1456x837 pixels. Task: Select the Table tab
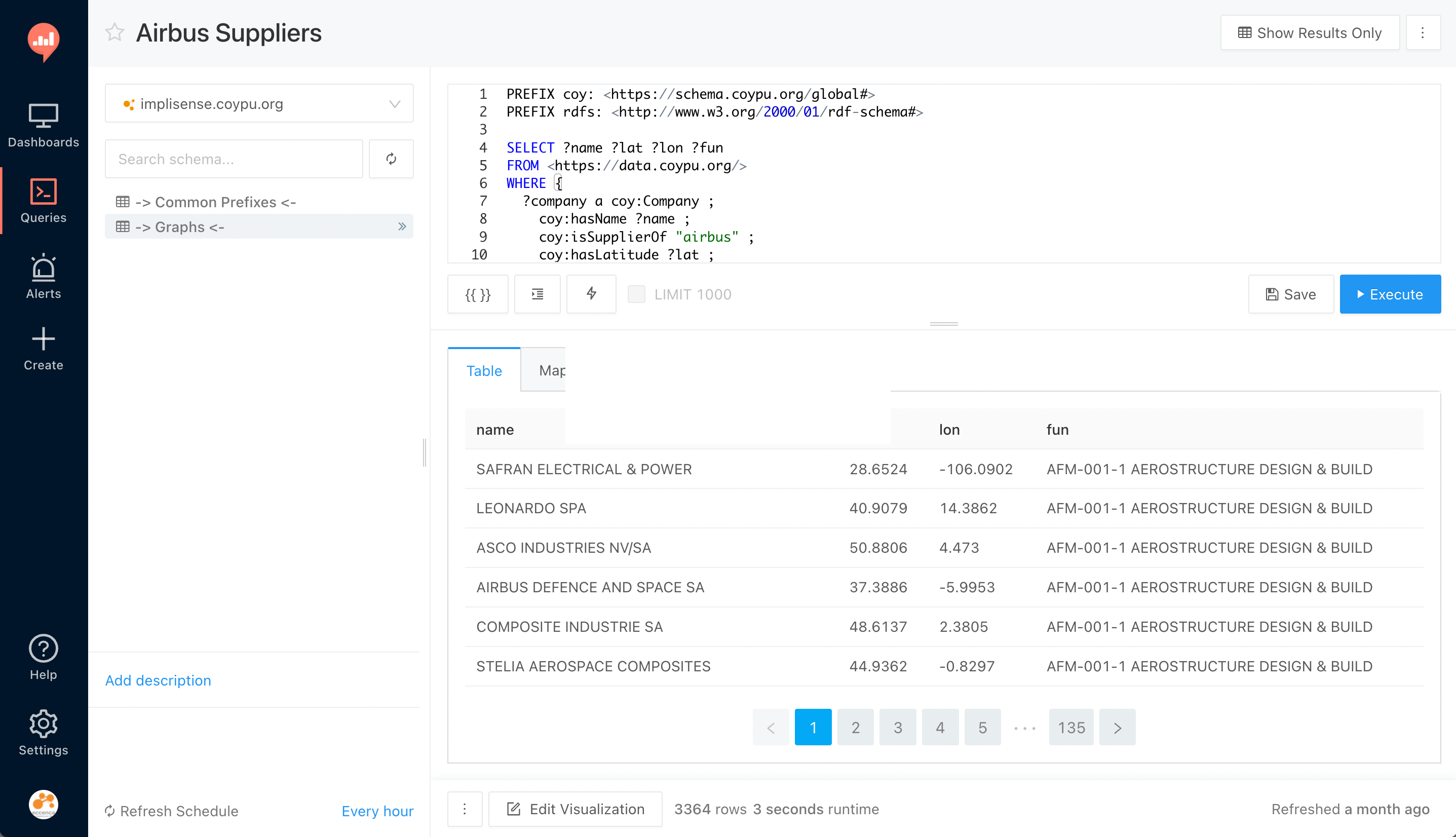(485, 370)
